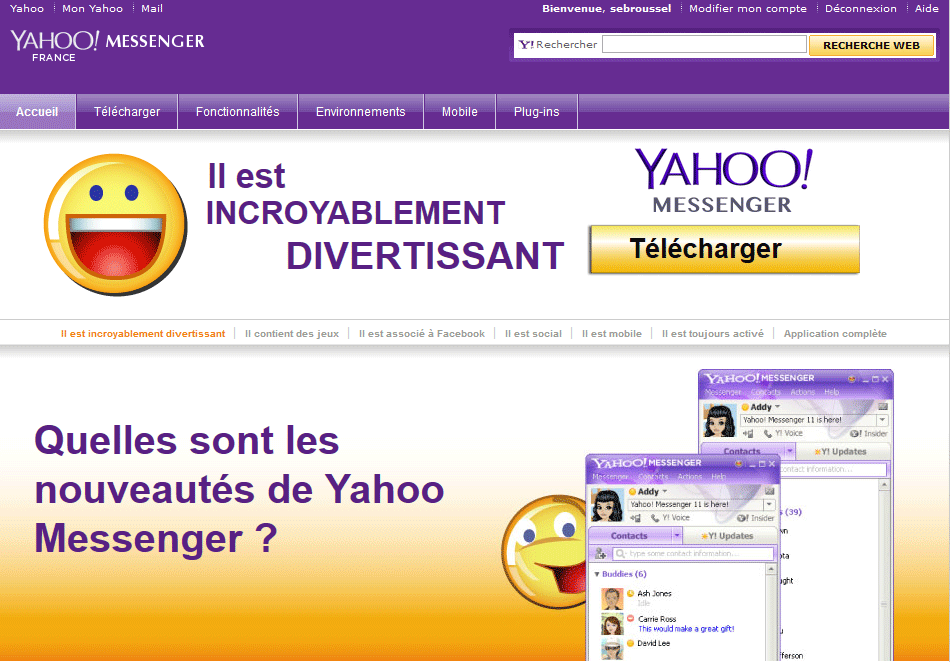Open the Plug-ins tab
Image resolution: width=950 pixels, height=662 pixels.
click(536, 111)
